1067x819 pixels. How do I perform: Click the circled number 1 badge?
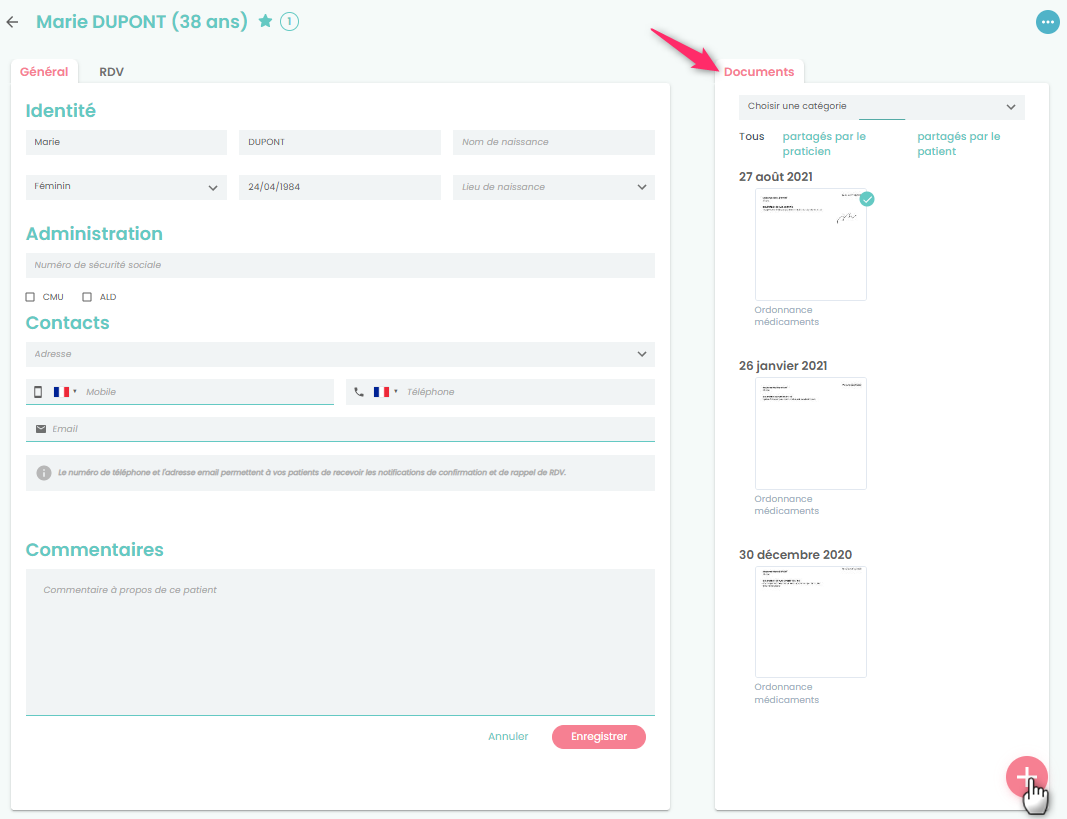(x=289, y=21)
